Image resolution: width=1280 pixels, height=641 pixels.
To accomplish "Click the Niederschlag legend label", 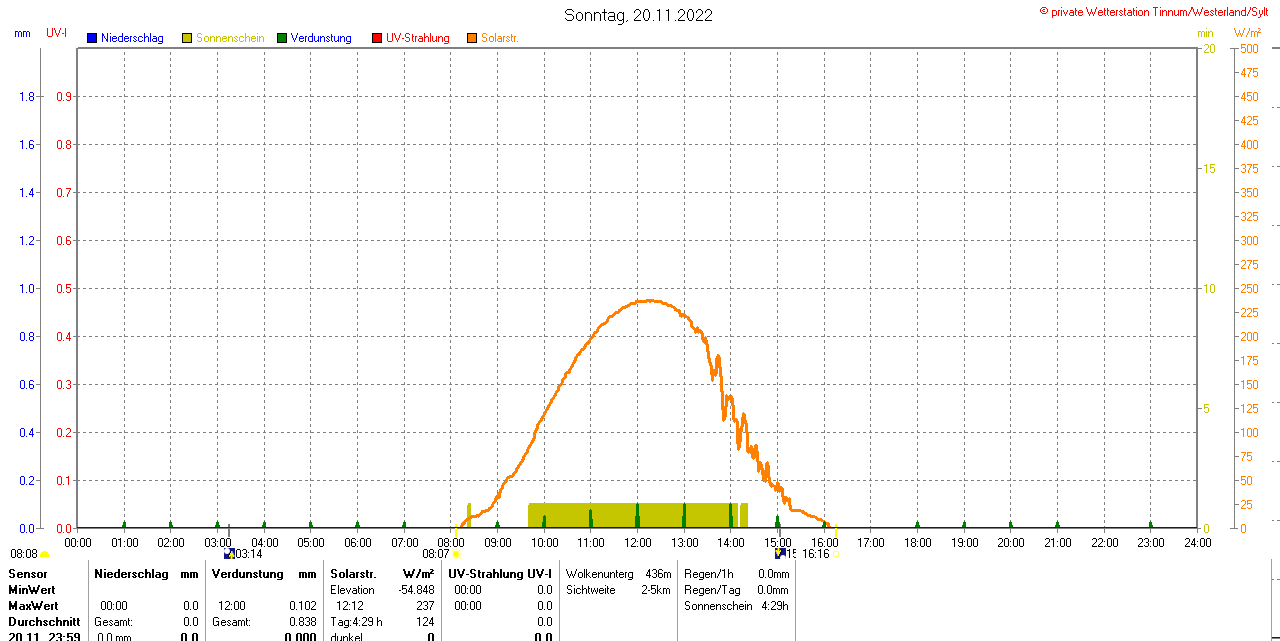I will point(132,38).
